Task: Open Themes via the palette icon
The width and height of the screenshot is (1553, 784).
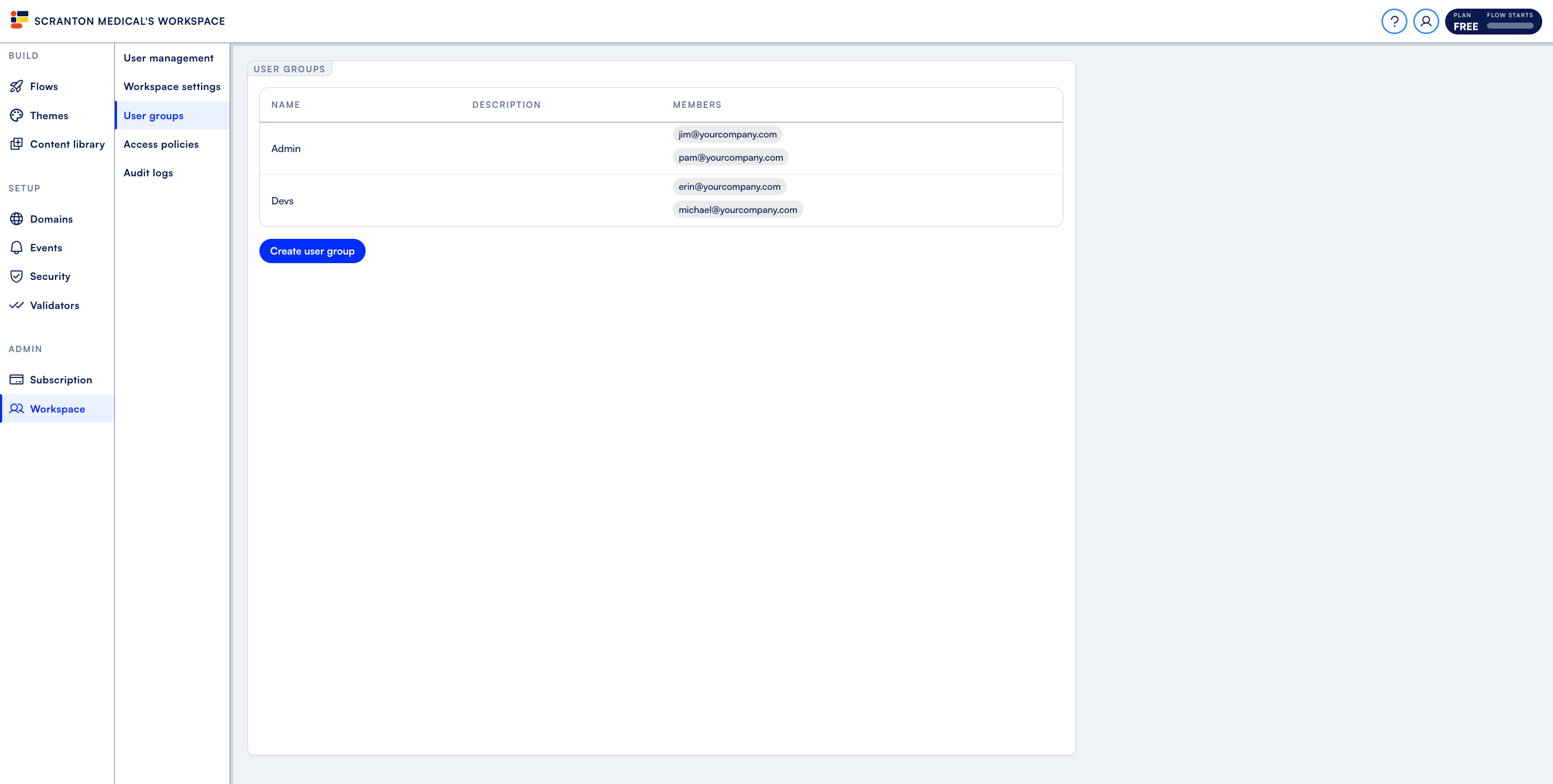Action: (16, 115)
